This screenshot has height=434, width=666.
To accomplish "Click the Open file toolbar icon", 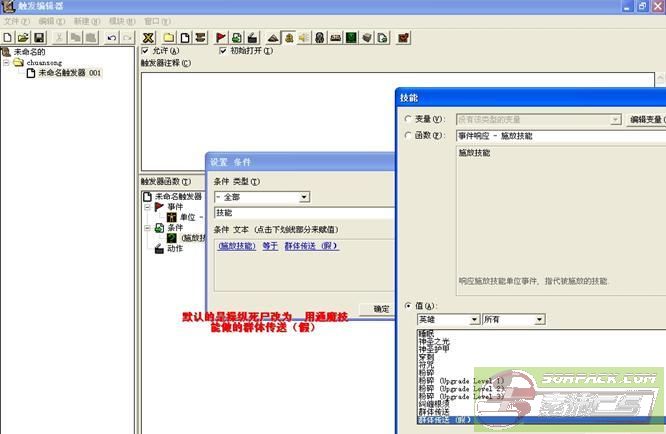I will pyautogui.click(x=23, y=37).
